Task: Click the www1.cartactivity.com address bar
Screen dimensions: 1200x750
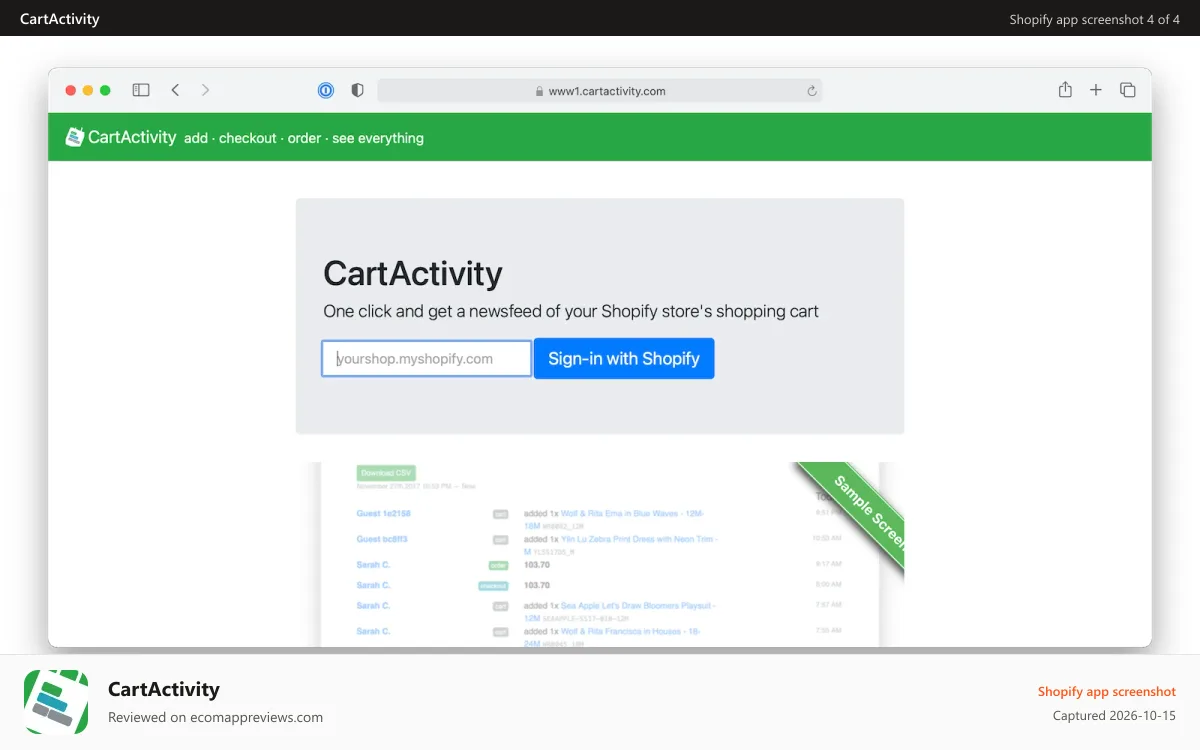Action: click(600, 91)
